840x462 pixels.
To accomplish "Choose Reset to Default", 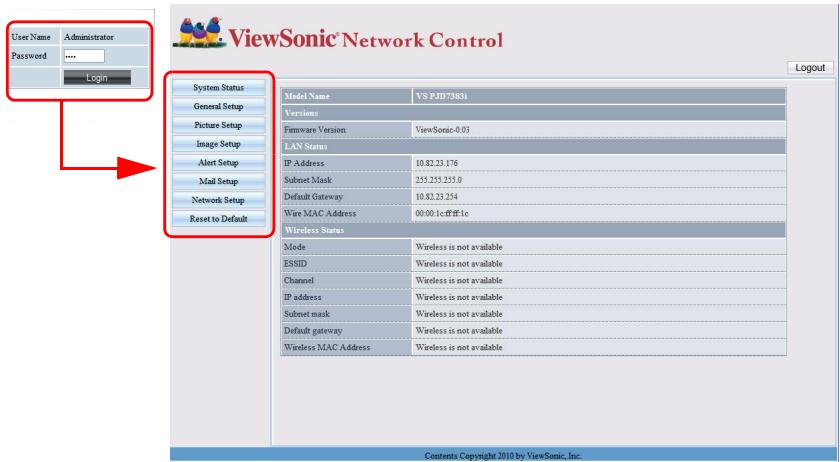I will pyautogui.click(x=219, y=219).
